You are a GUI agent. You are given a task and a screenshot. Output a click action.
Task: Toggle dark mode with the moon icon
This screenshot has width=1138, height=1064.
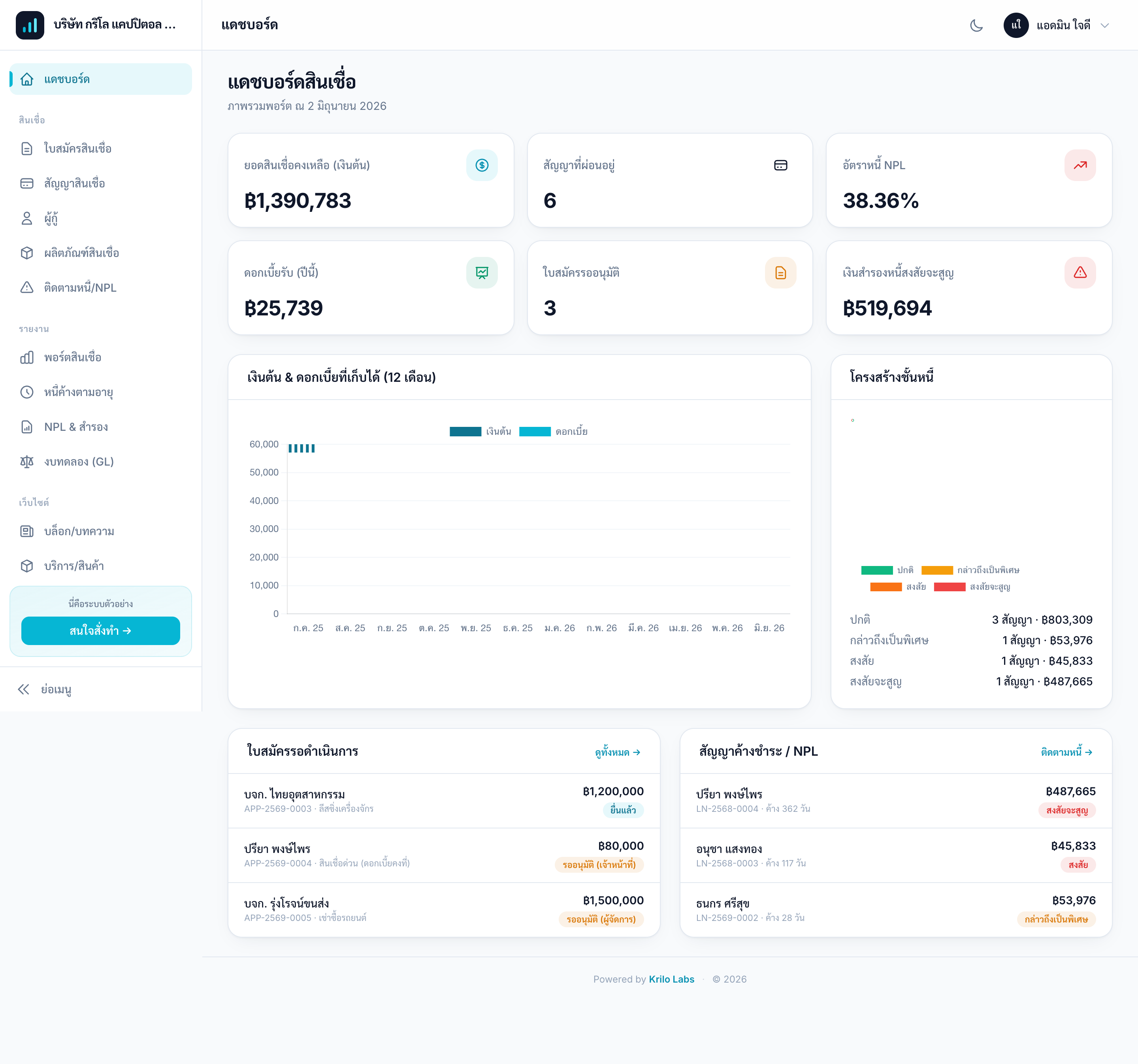[976, 25]
